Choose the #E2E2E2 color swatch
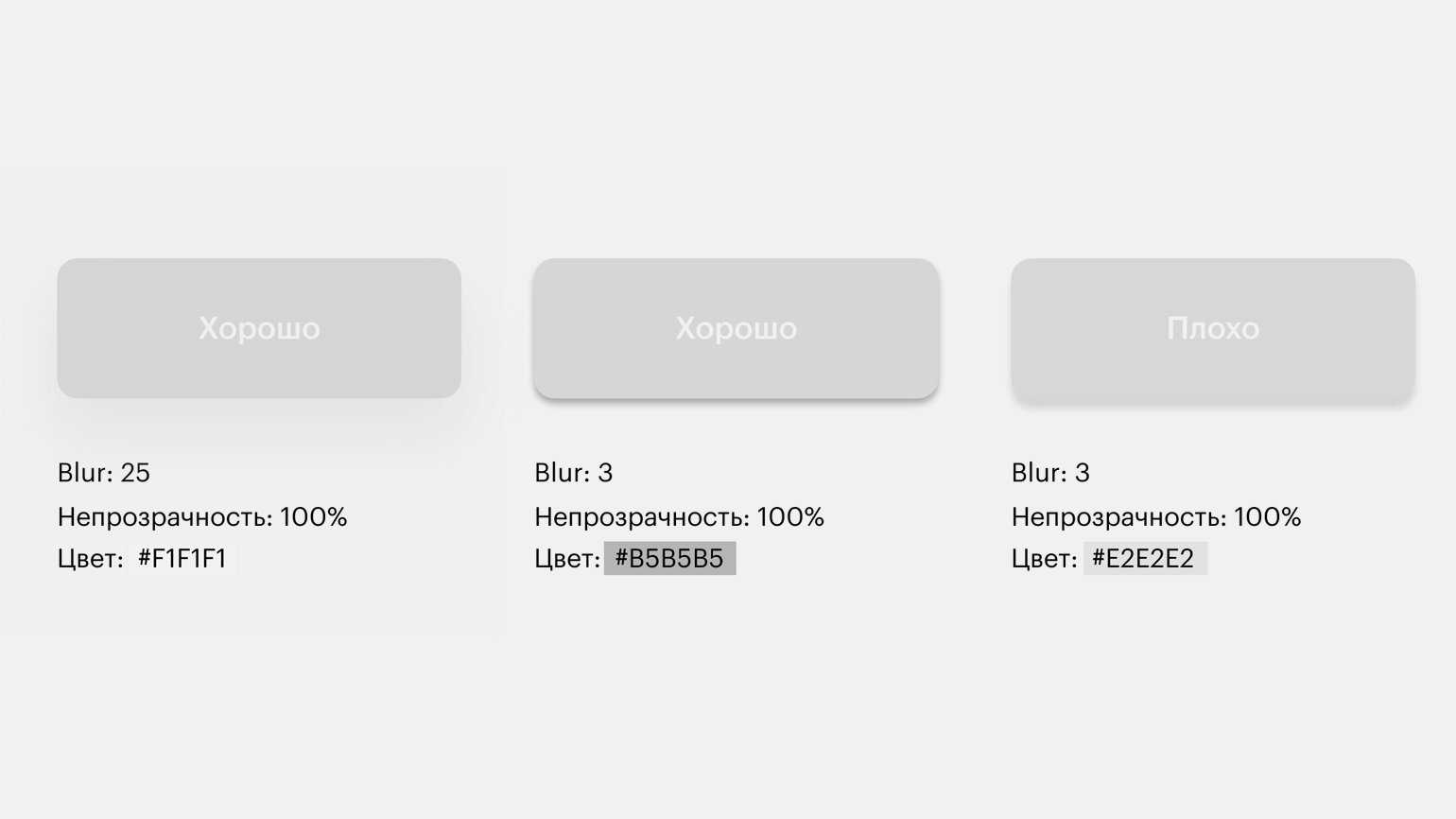Viewport: 1456px width, 819px height. click(x=1144, y=559)
